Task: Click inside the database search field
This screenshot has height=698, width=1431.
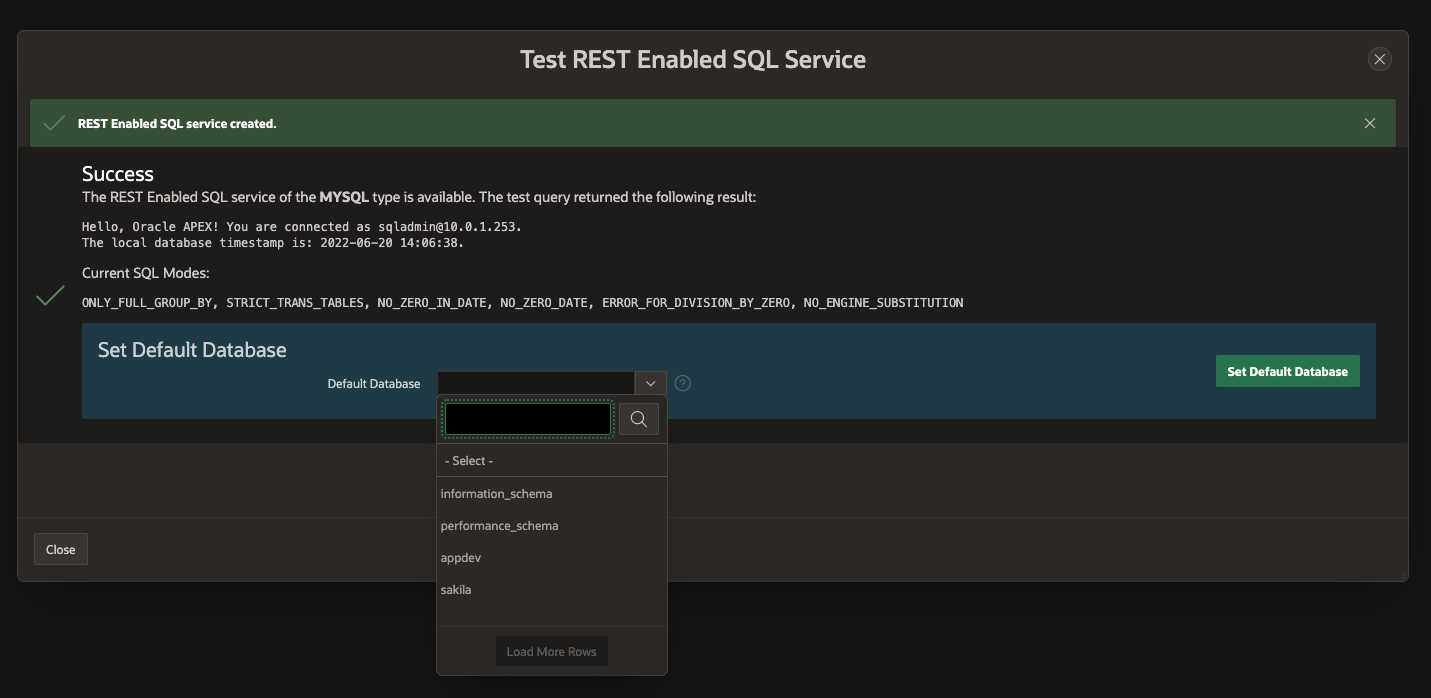Action: (527, 418)
